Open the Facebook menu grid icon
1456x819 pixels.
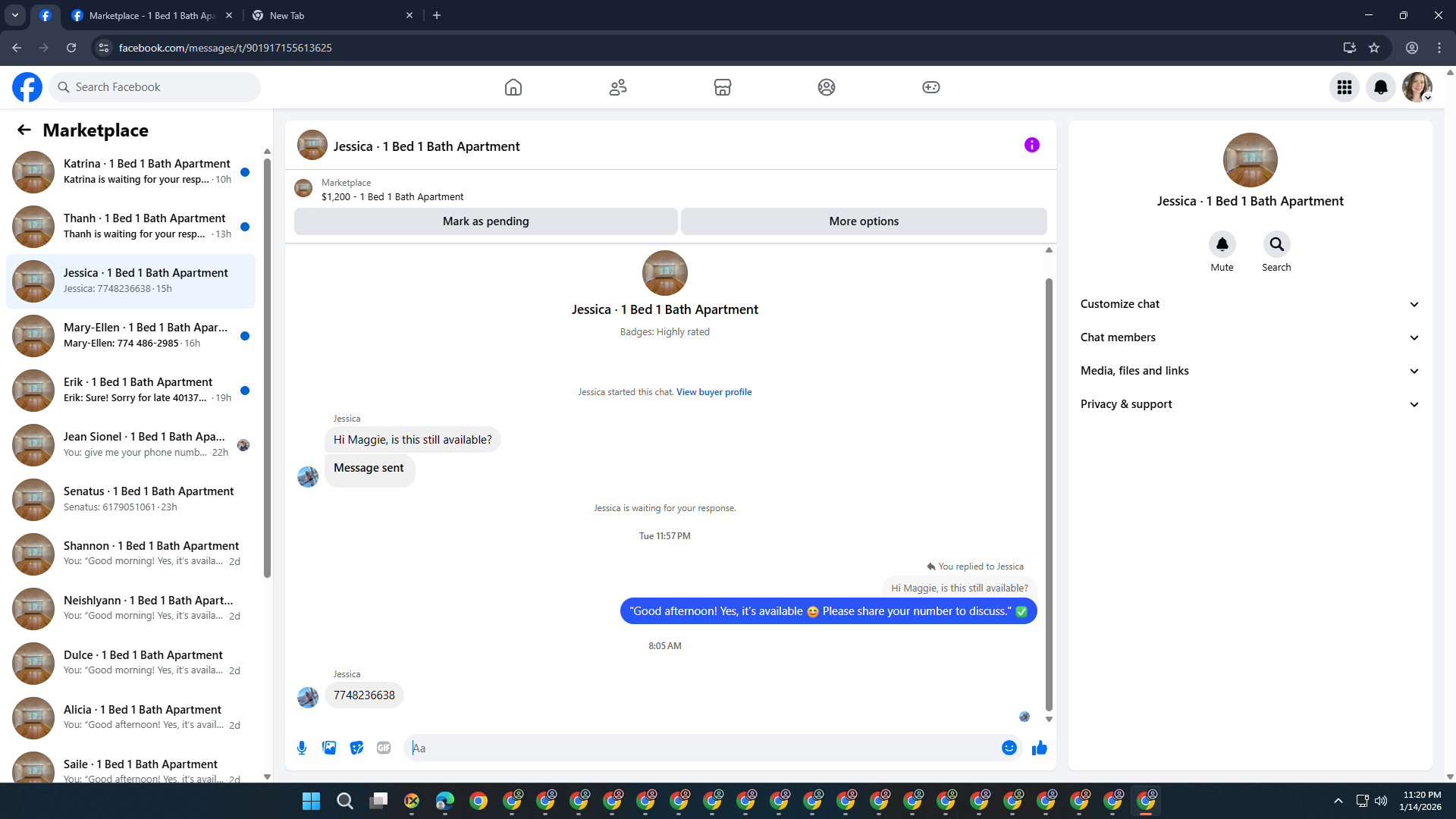point(1344,87)
